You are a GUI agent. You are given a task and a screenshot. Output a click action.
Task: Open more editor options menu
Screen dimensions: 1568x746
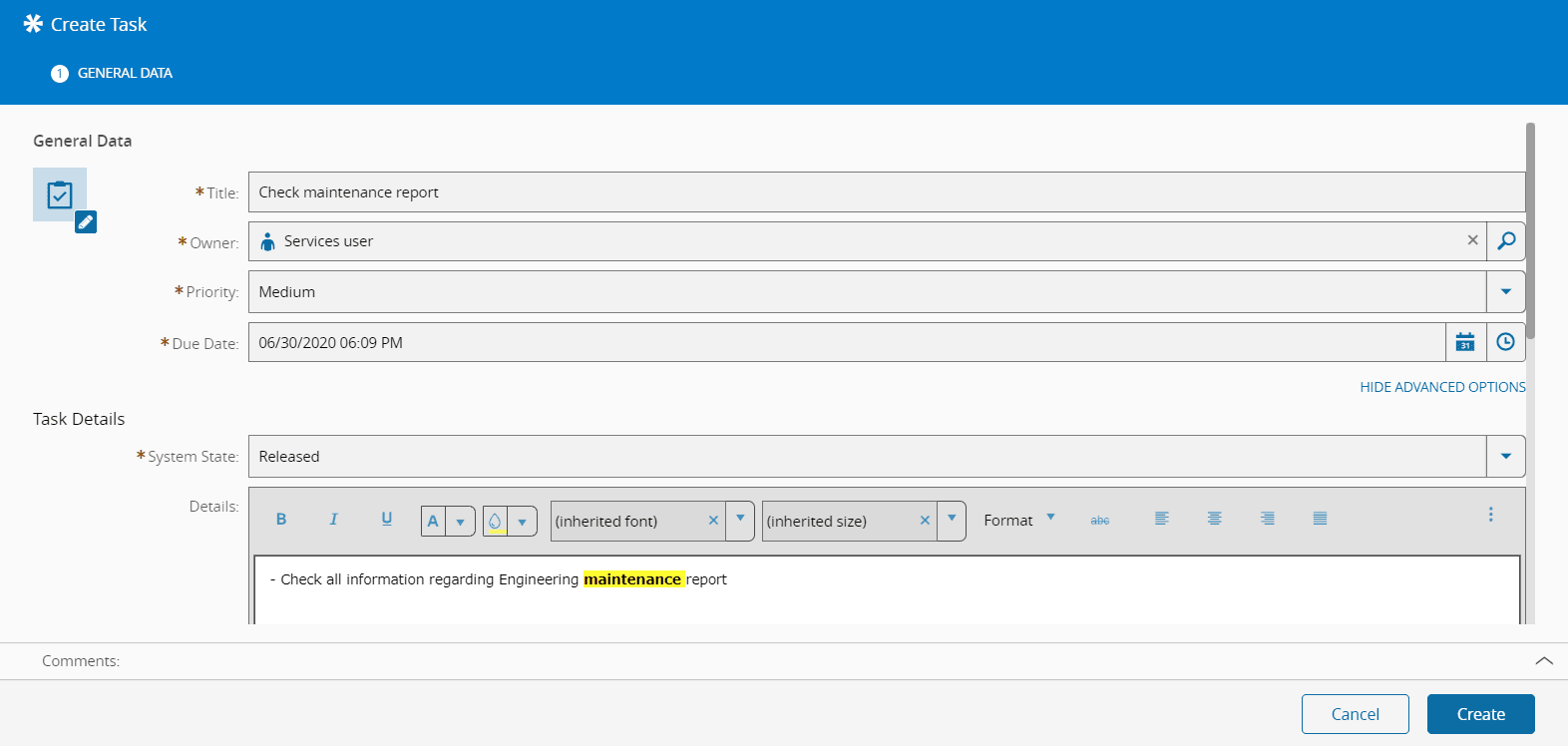[x=1490, y=515]
